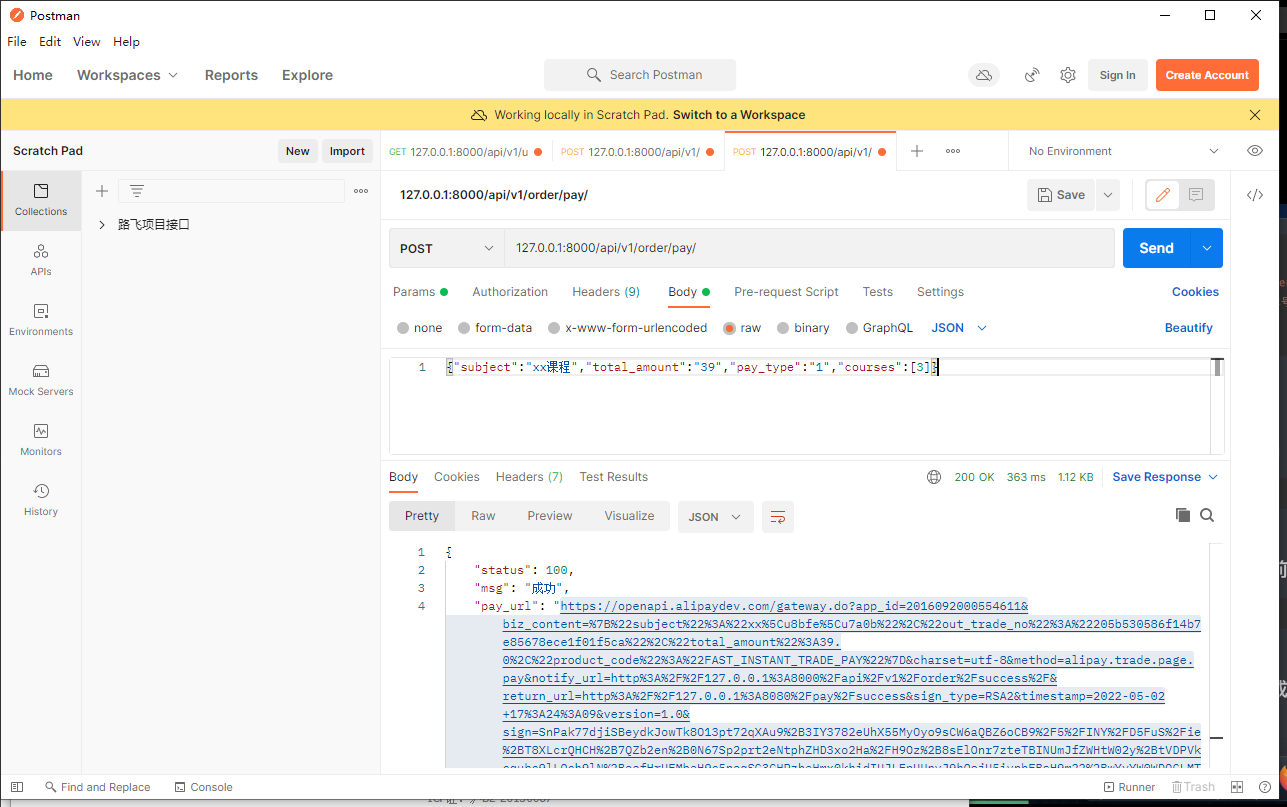Click Switch to a Workspace link
Viewport: 1287px width, 807px height.
(739, 115)
